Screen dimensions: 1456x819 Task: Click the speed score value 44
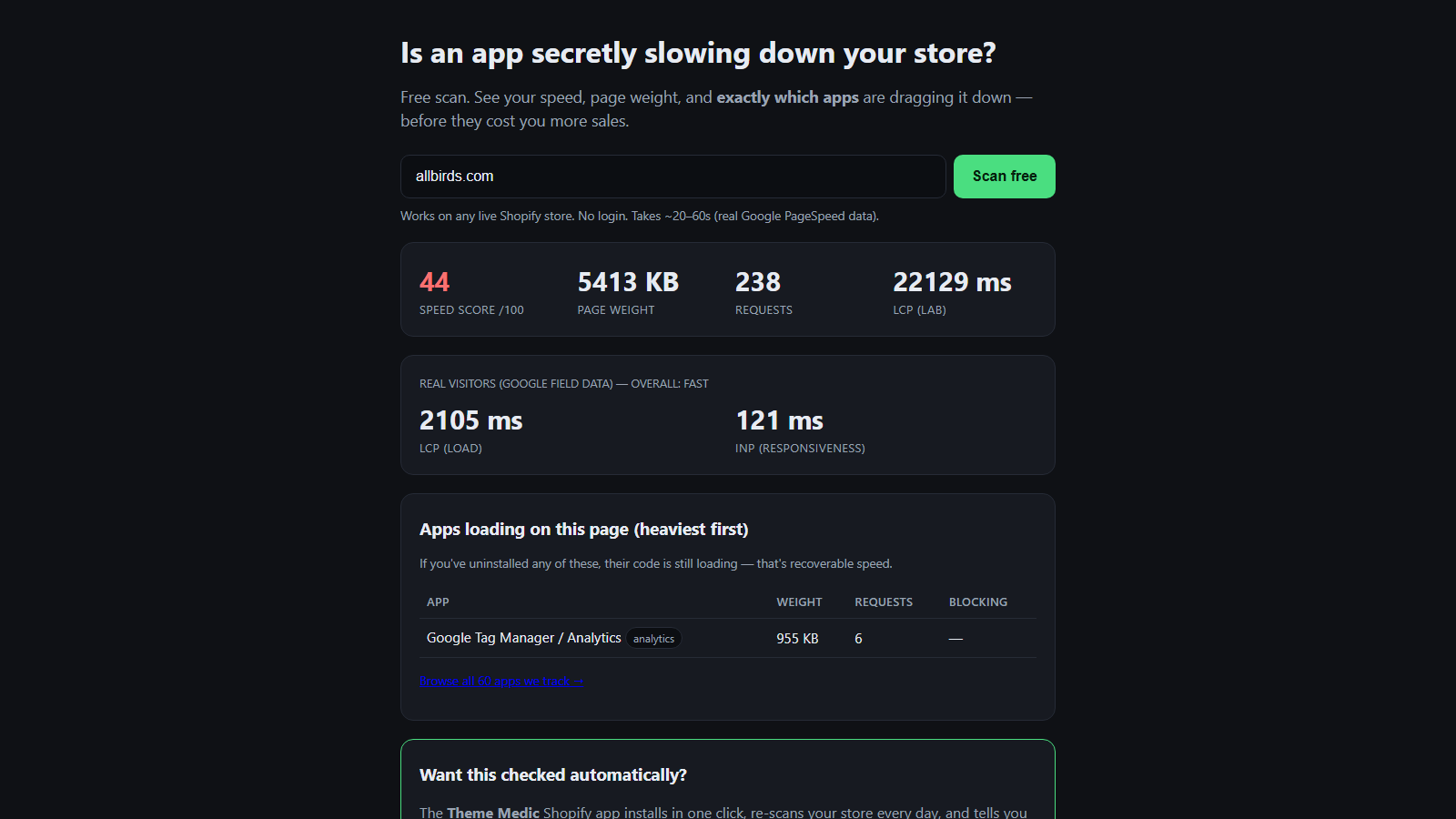[434, 282]
